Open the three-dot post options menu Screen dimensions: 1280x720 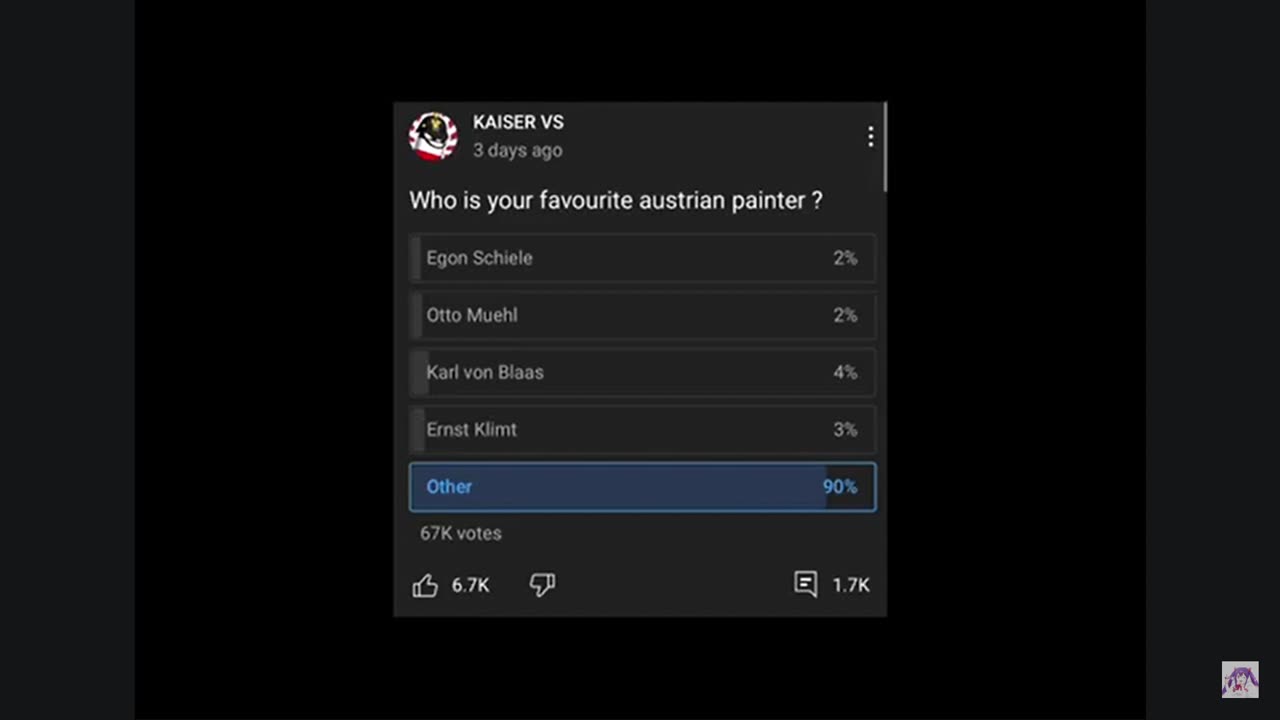click(870, 137)
